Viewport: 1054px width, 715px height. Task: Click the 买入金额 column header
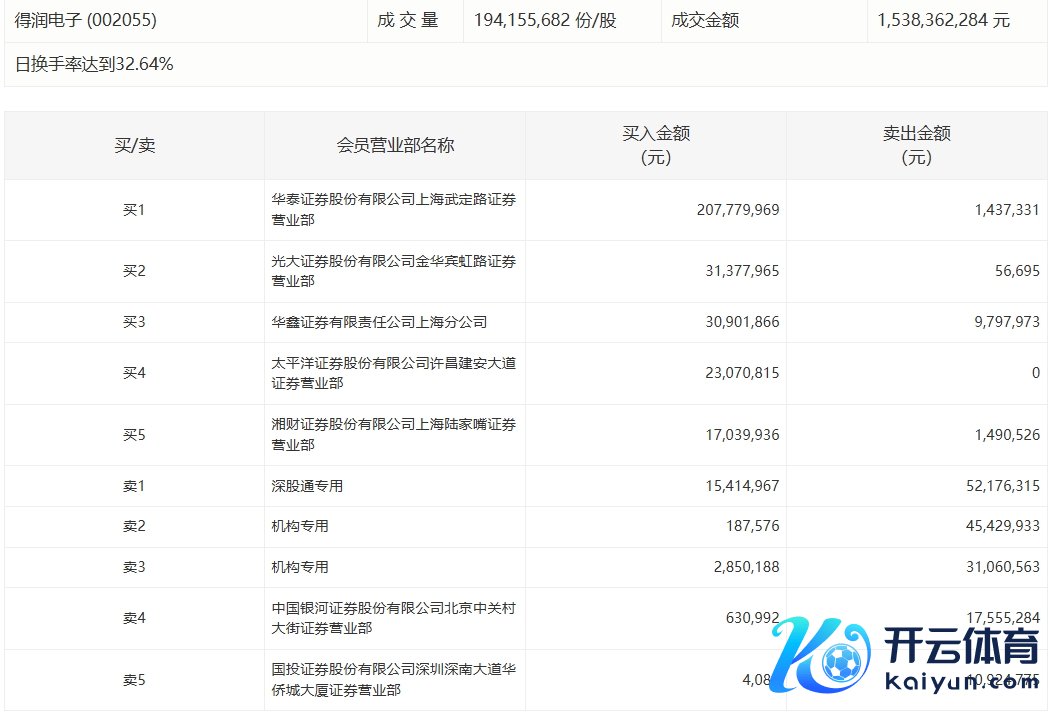click(x=655, y=146)
